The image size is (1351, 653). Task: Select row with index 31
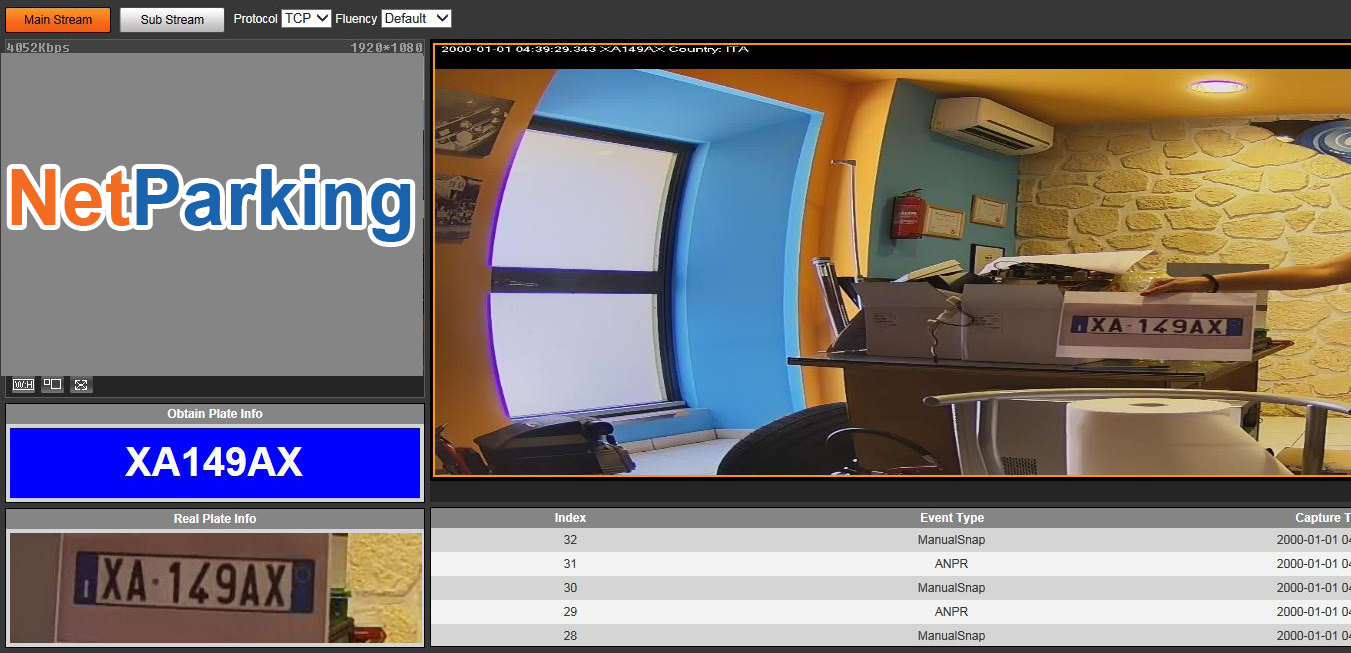tap(891, 564)
